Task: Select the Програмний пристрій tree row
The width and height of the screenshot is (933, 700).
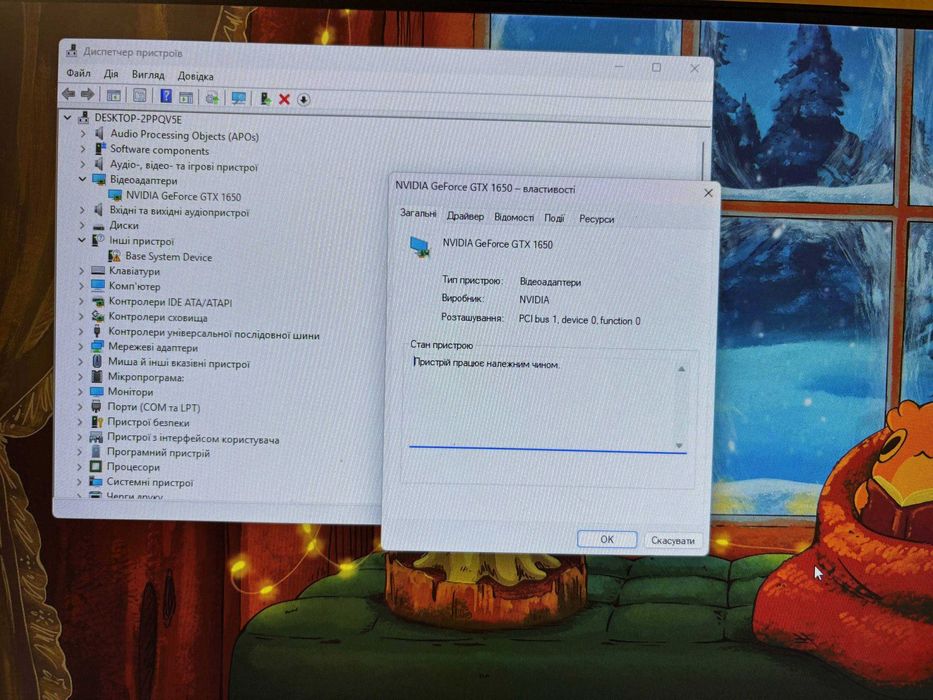Action: (x=158, y=452)
